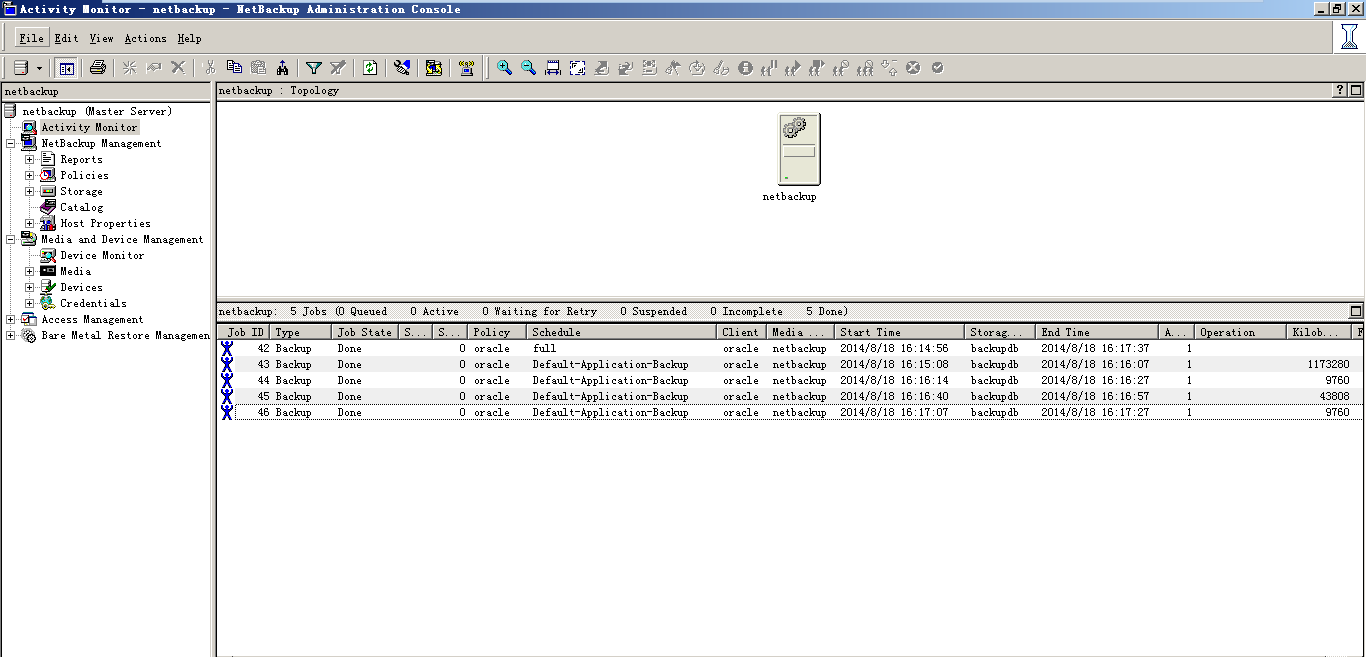Sort by the Start Time column header
The height and width of the screenshot is (657, 1366).
[899, 332]
